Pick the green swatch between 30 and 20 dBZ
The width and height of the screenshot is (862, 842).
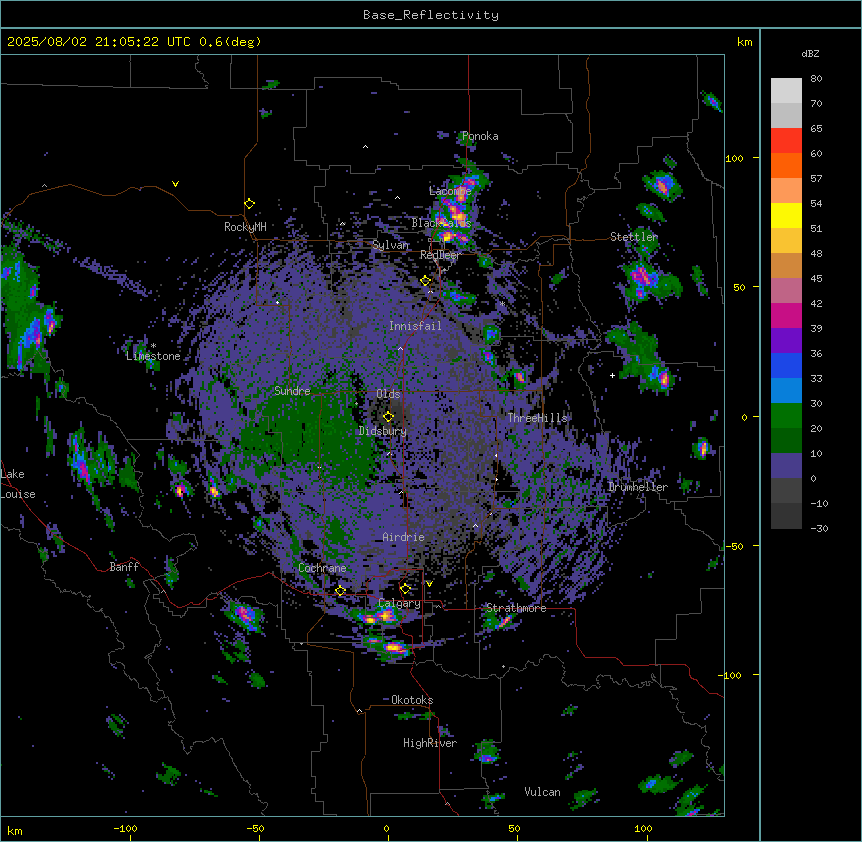coord(786,416)
